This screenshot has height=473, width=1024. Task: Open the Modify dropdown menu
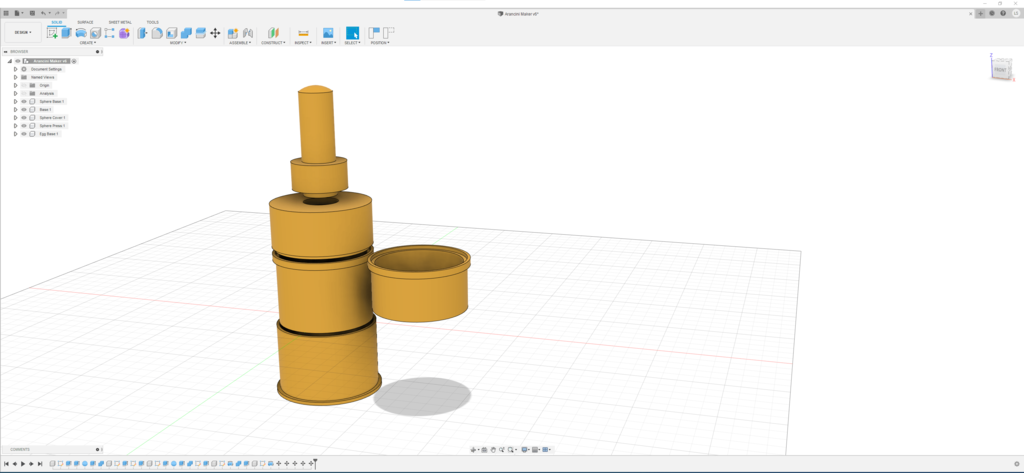pos(178,42)
